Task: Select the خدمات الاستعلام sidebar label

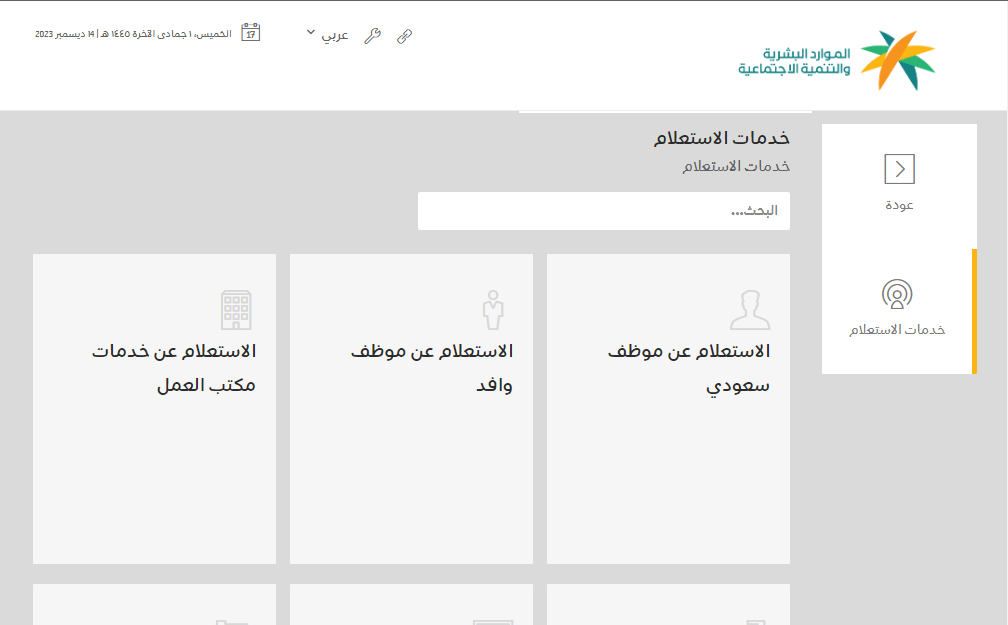Action: pos(897,330)
